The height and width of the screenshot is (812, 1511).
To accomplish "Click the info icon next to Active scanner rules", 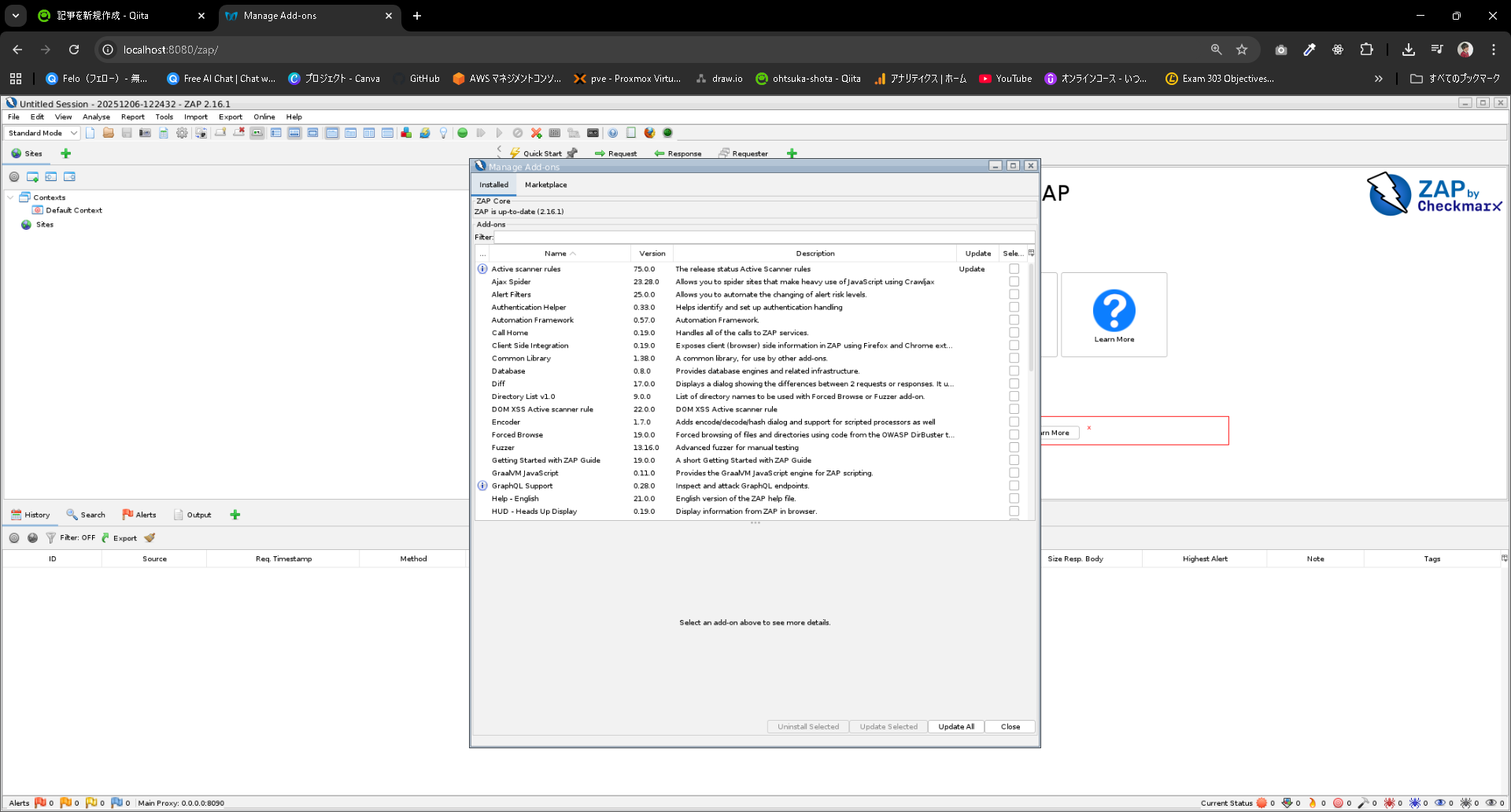I will [x=482, y=269].
